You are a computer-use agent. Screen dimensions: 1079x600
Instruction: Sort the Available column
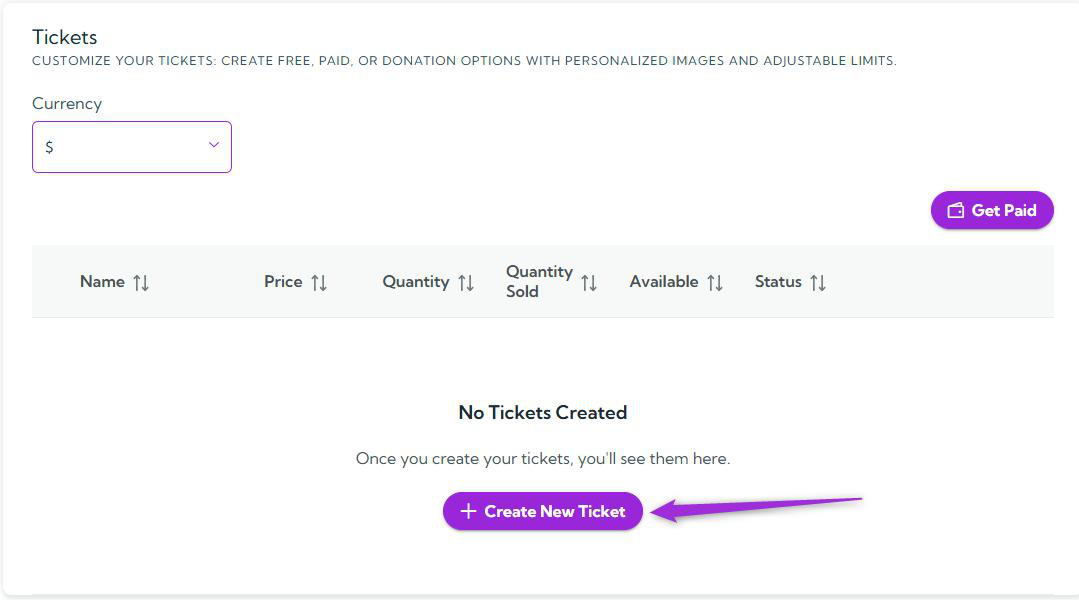pos(719,282)
